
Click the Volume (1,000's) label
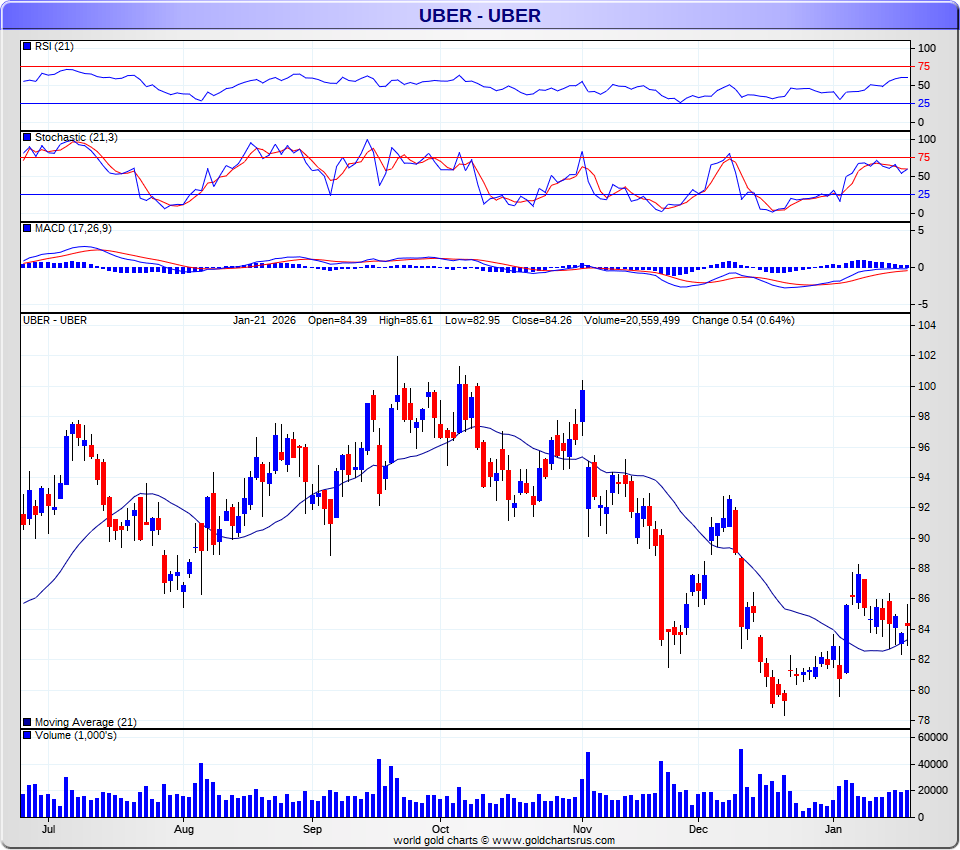coord(75,735)
